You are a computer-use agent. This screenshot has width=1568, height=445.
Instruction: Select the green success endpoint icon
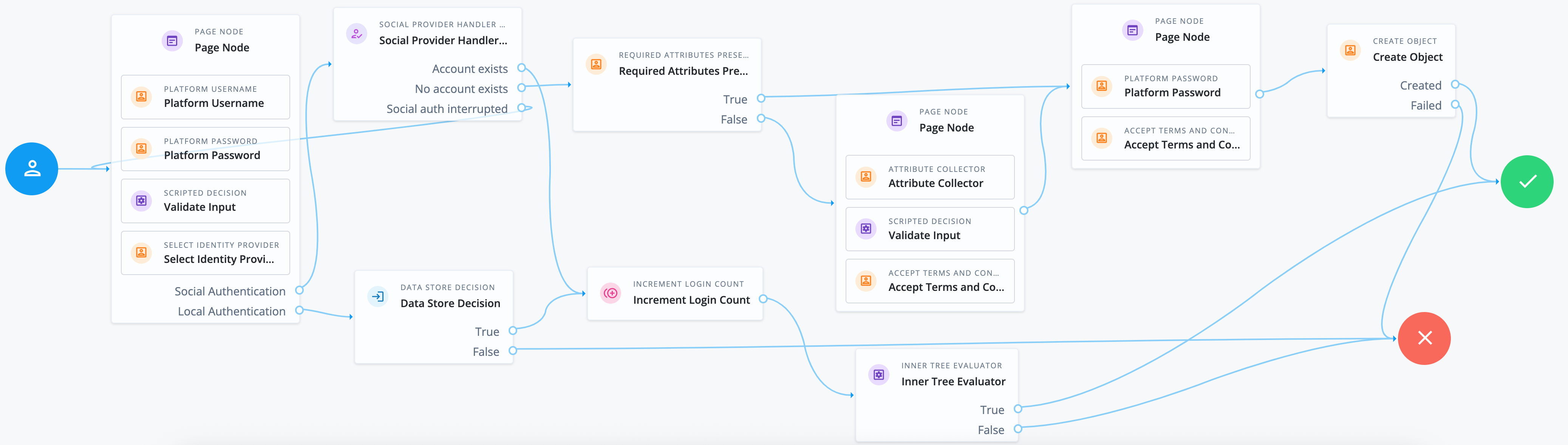(x=1527, y=181)
